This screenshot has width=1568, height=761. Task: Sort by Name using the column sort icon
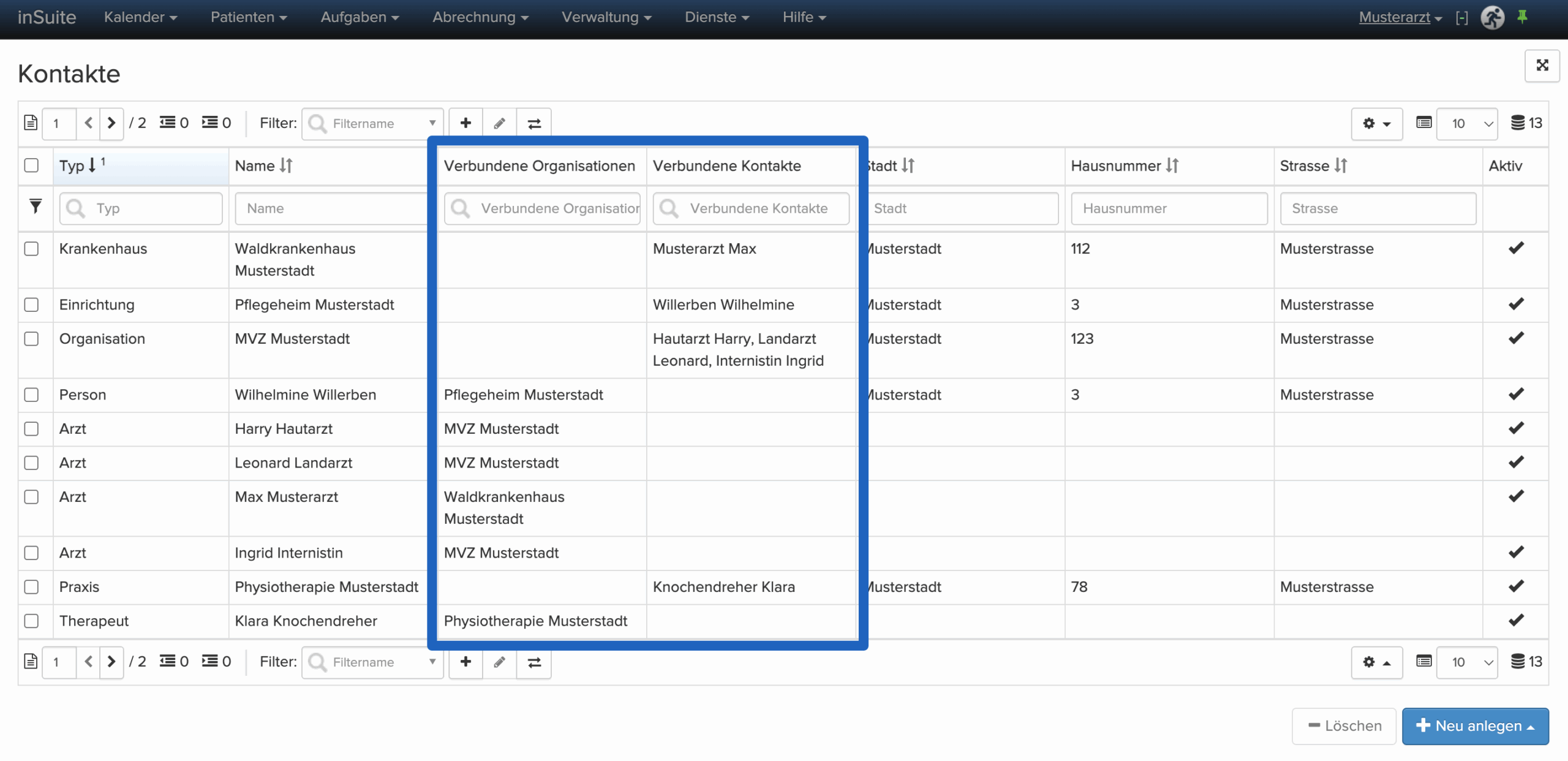click(x=286, y=165)
